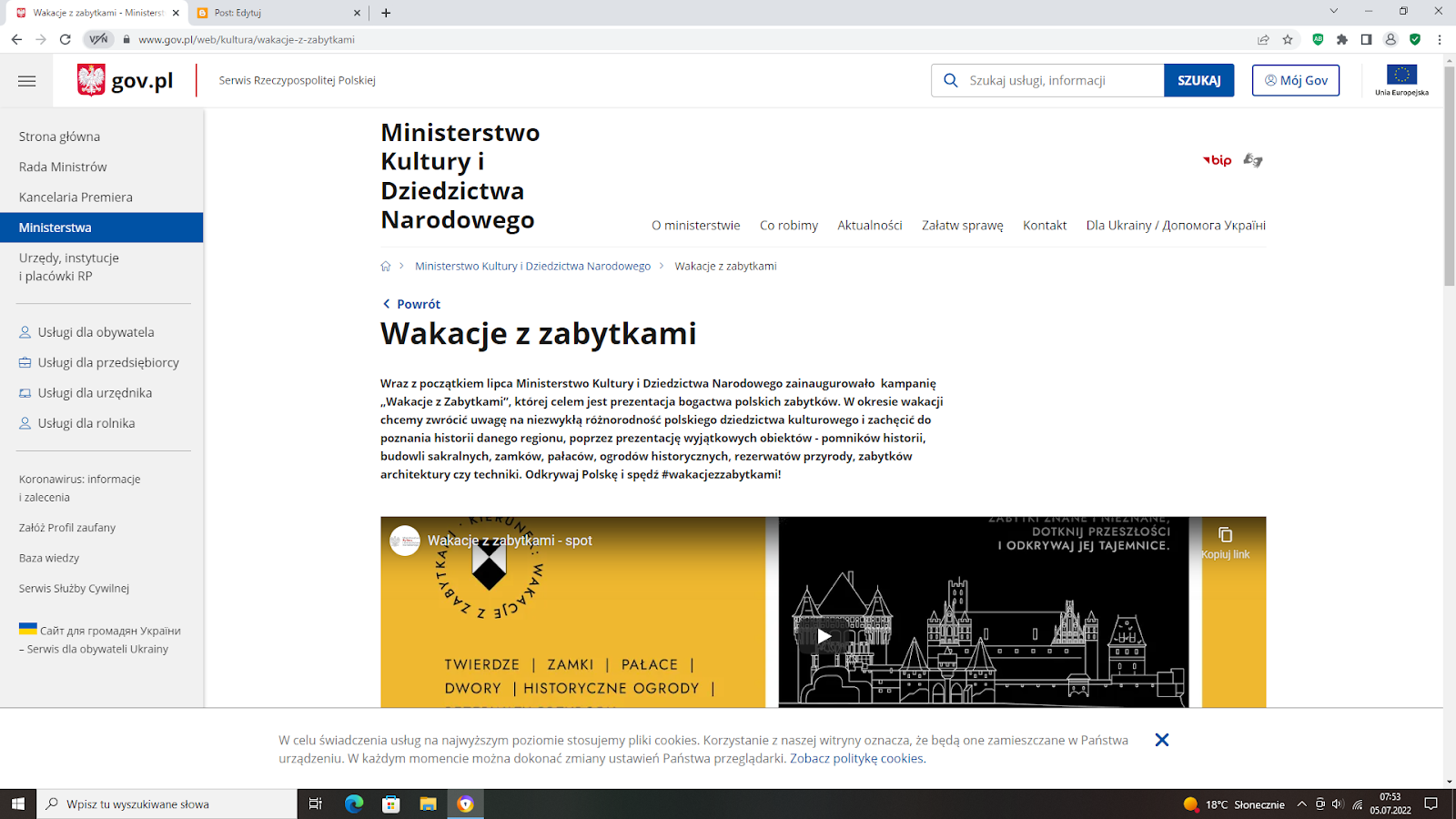This screenshot has width=1456, height=819.
Task: Bookmark this page with the star icon
Action: point(1288,39)
